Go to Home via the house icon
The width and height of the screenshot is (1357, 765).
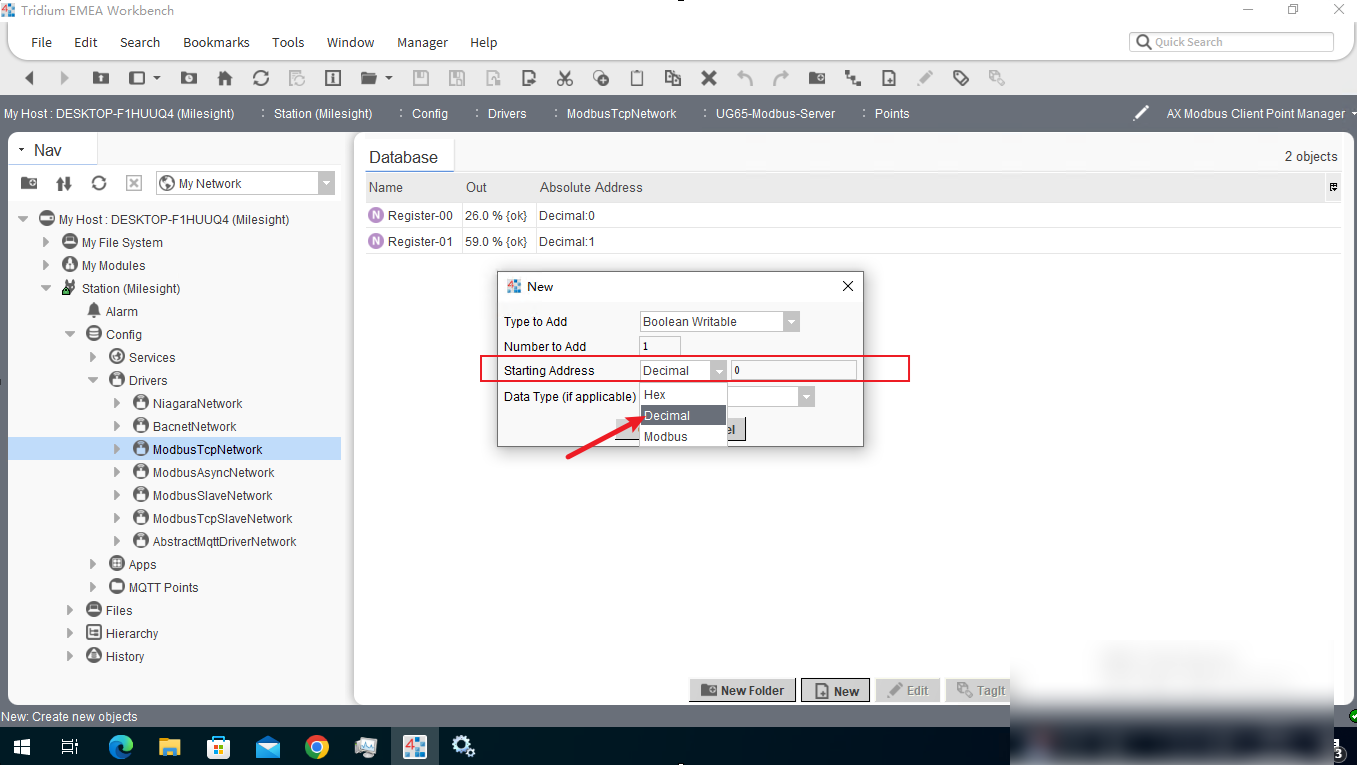tap(225, 78)
